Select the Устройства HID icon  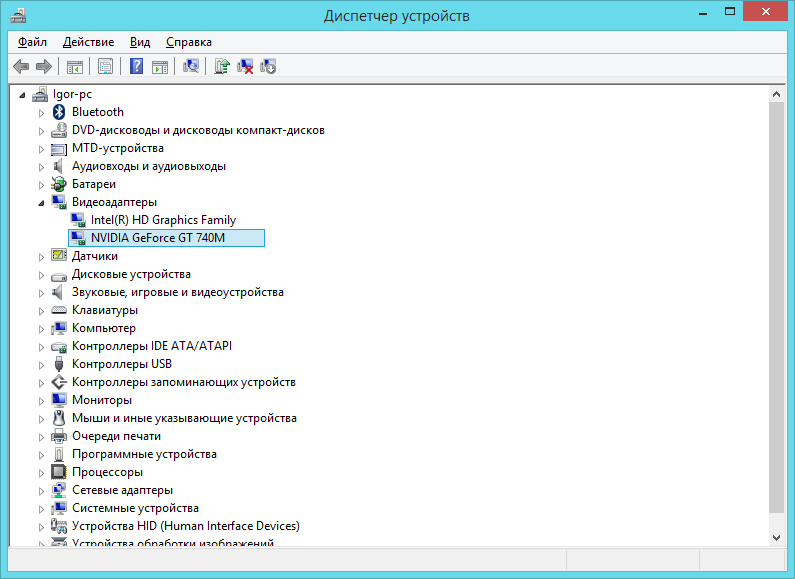59,526
